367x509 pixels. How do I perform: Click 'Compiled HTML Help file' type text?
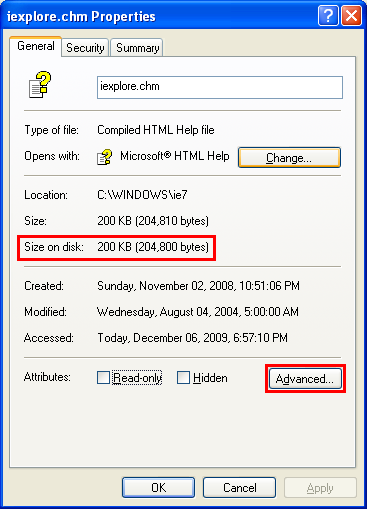click(x=156, y=130)
